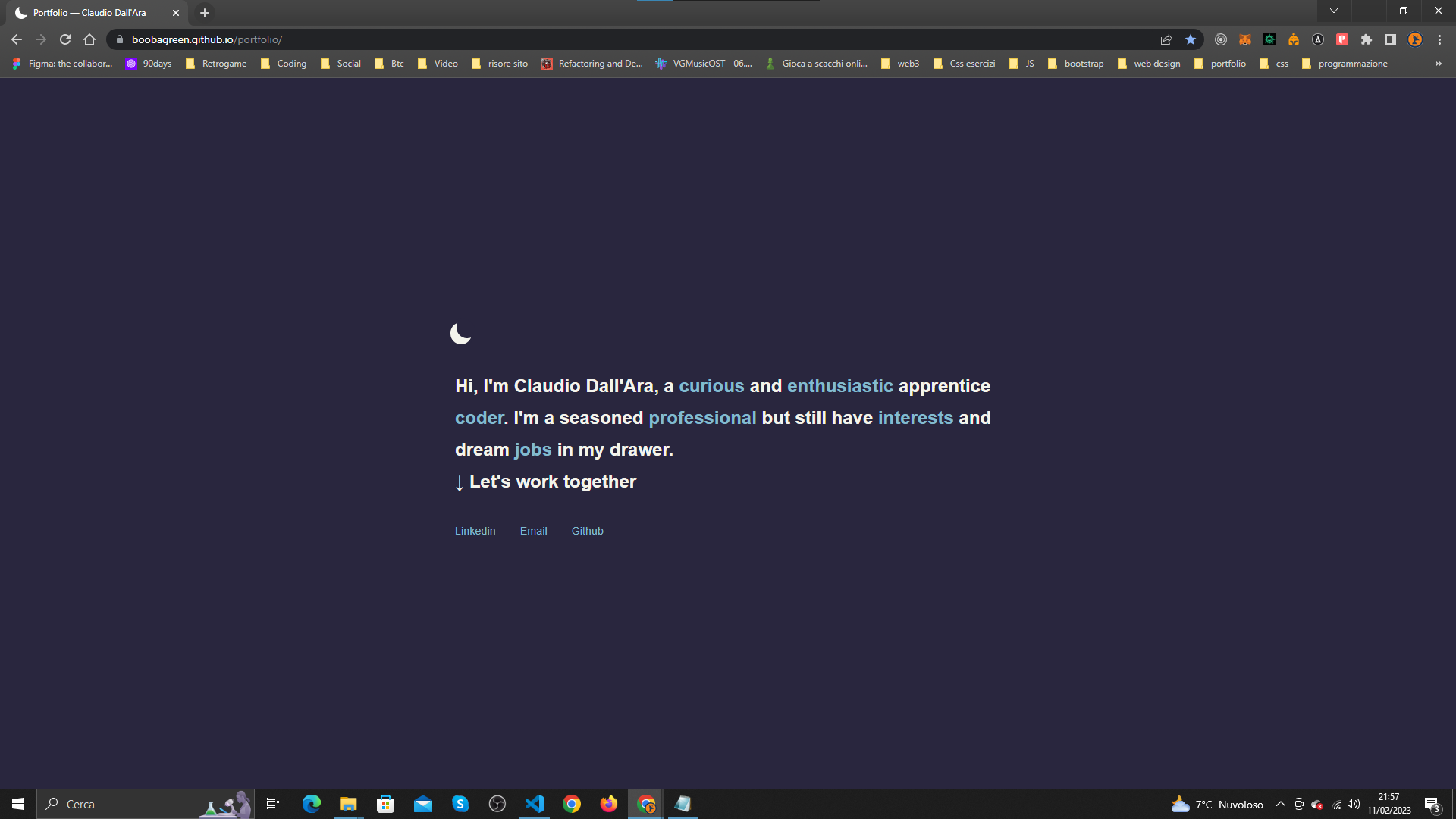
Task: Reload the page with refresh icon
Action: point(65,39)
